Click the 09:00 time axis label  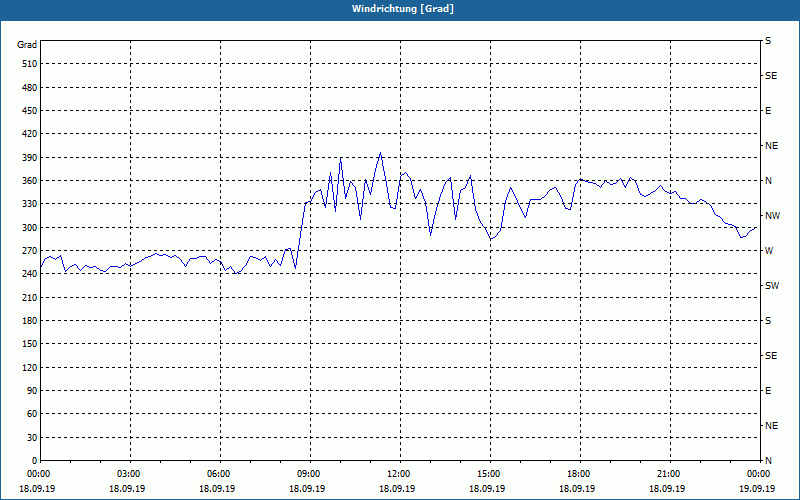(x=308, y=474)
